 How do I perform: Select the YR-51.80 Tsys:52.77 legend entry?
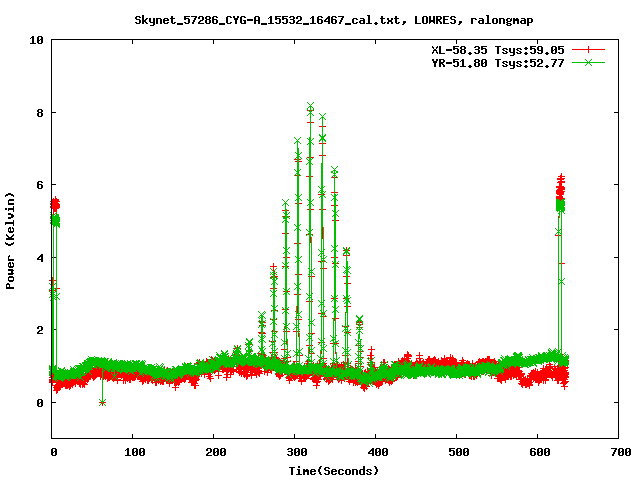click(498, 63)
